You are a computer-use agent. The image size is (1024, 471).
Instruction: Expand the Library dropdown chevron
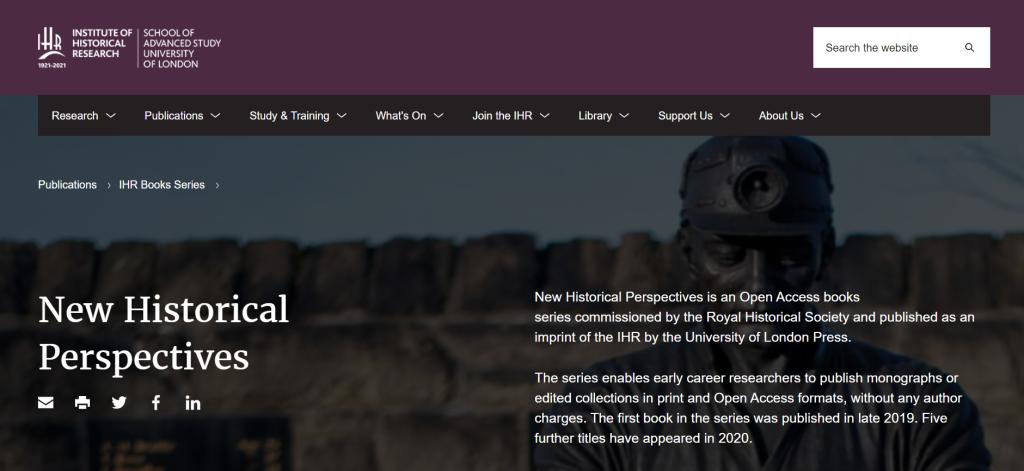624,116
